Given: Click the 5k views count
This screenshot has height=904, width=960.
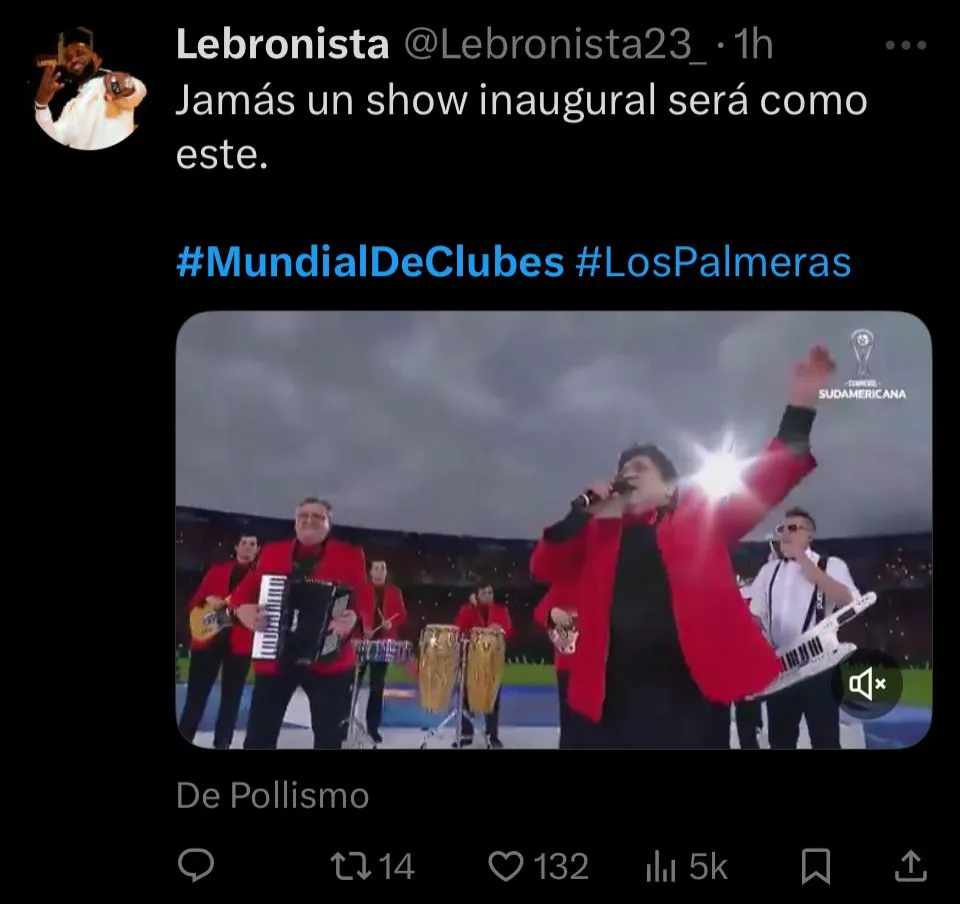Looking at the screenshot, I should tap(708, 867).
